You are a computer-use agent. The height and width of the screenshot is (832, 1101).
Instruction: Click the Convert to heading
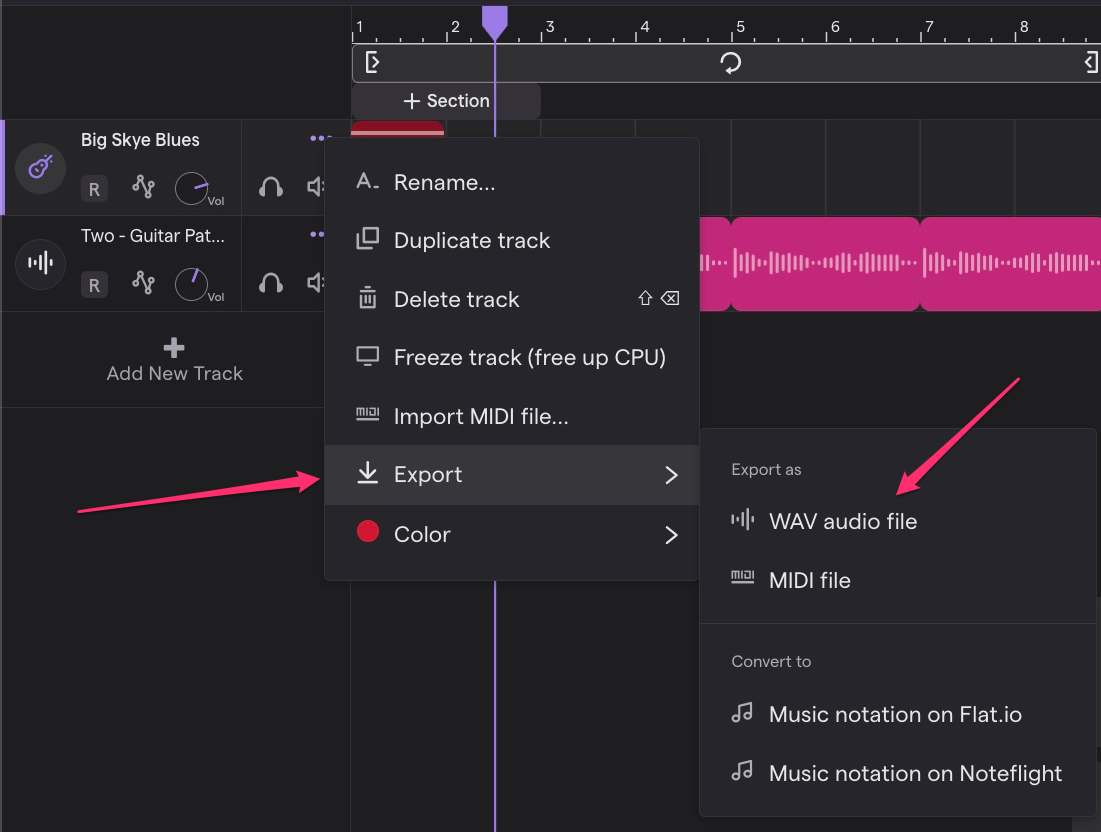click(x=771, y=661)
